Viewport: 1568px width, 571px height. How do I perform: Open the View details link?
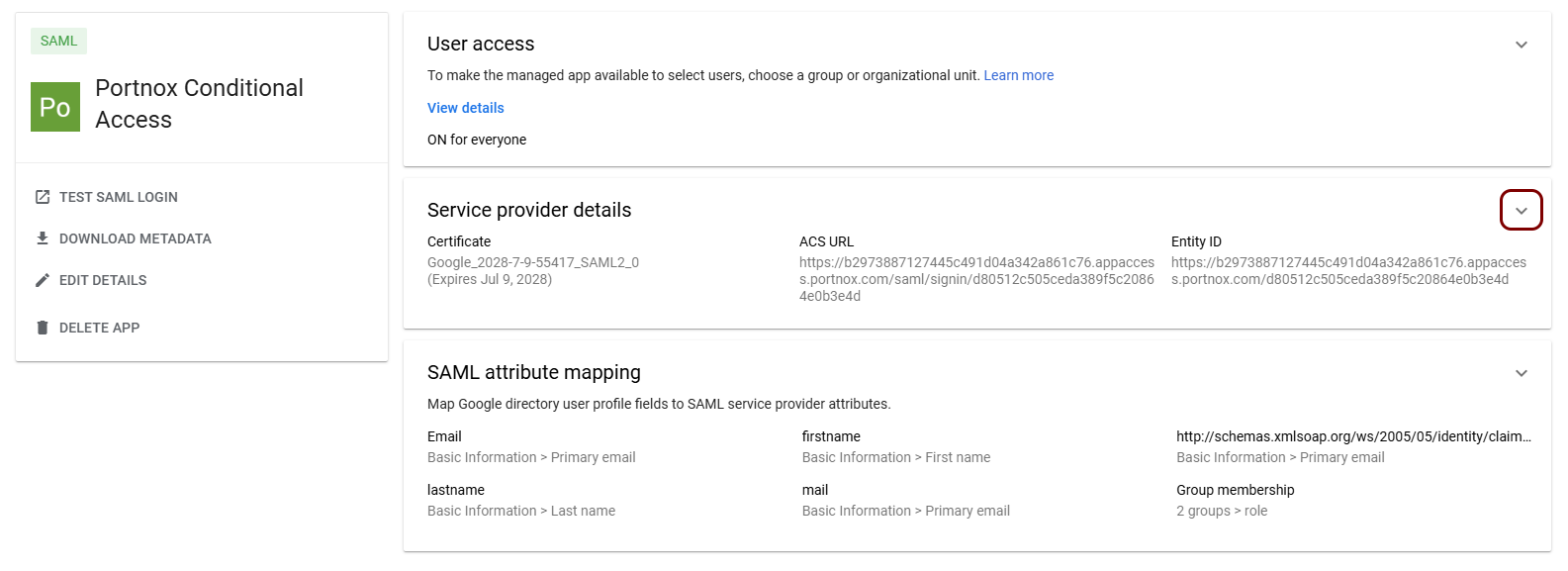(465, 108)
